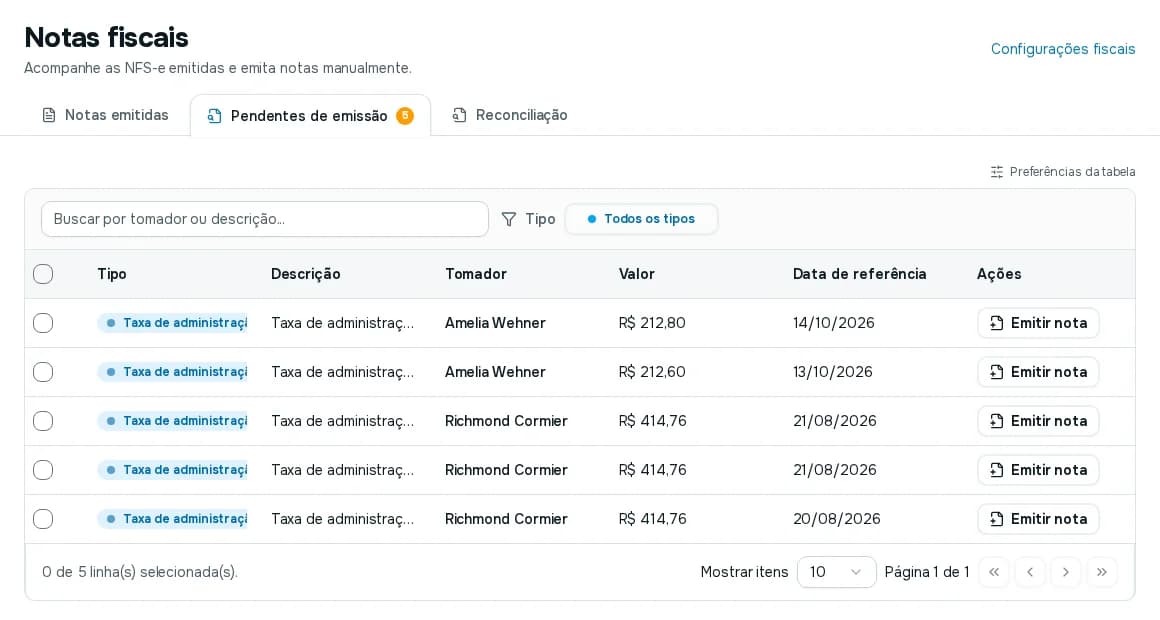The width and height of the screenshot is (1160, 620).
Task: Go to the previous page arrow
Action: pyautogui.click(x=1030, y=572)
